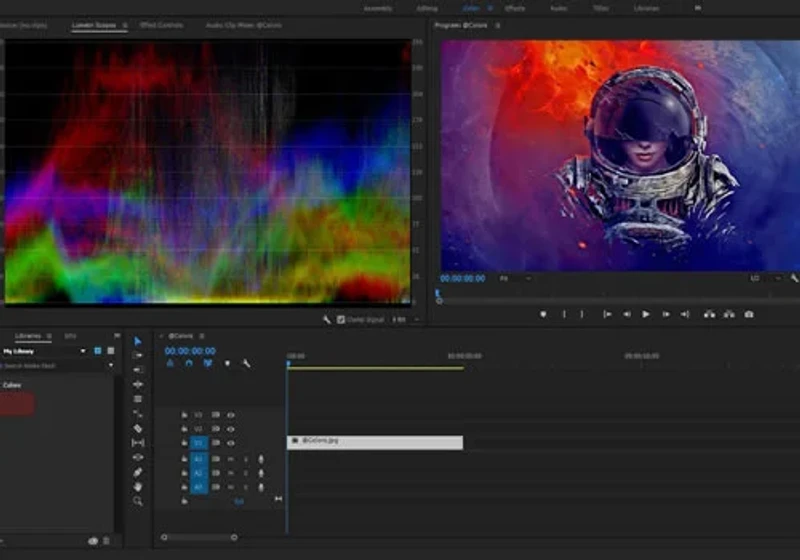800x560 pixels.
Task: Open Lumetri Scopes panel menu
Action: pyautogui.click(x=125, y=25)
